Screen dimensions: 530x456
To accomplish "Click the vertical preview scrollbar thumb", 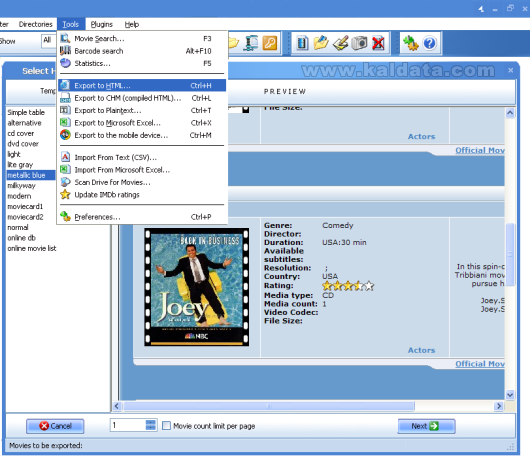I will click(510, 254).
